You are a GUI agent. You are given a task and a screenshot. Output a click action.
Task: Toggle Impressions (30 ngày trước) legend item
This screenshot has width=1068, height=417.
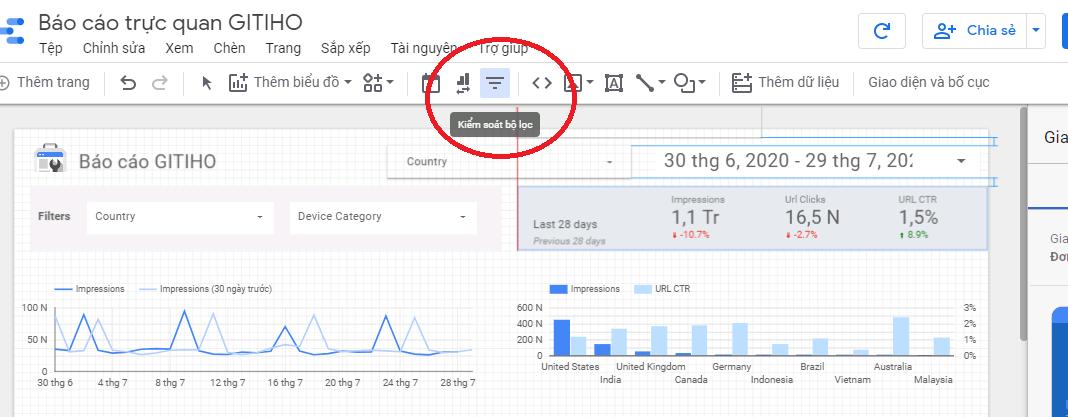[x=205, y=289]
